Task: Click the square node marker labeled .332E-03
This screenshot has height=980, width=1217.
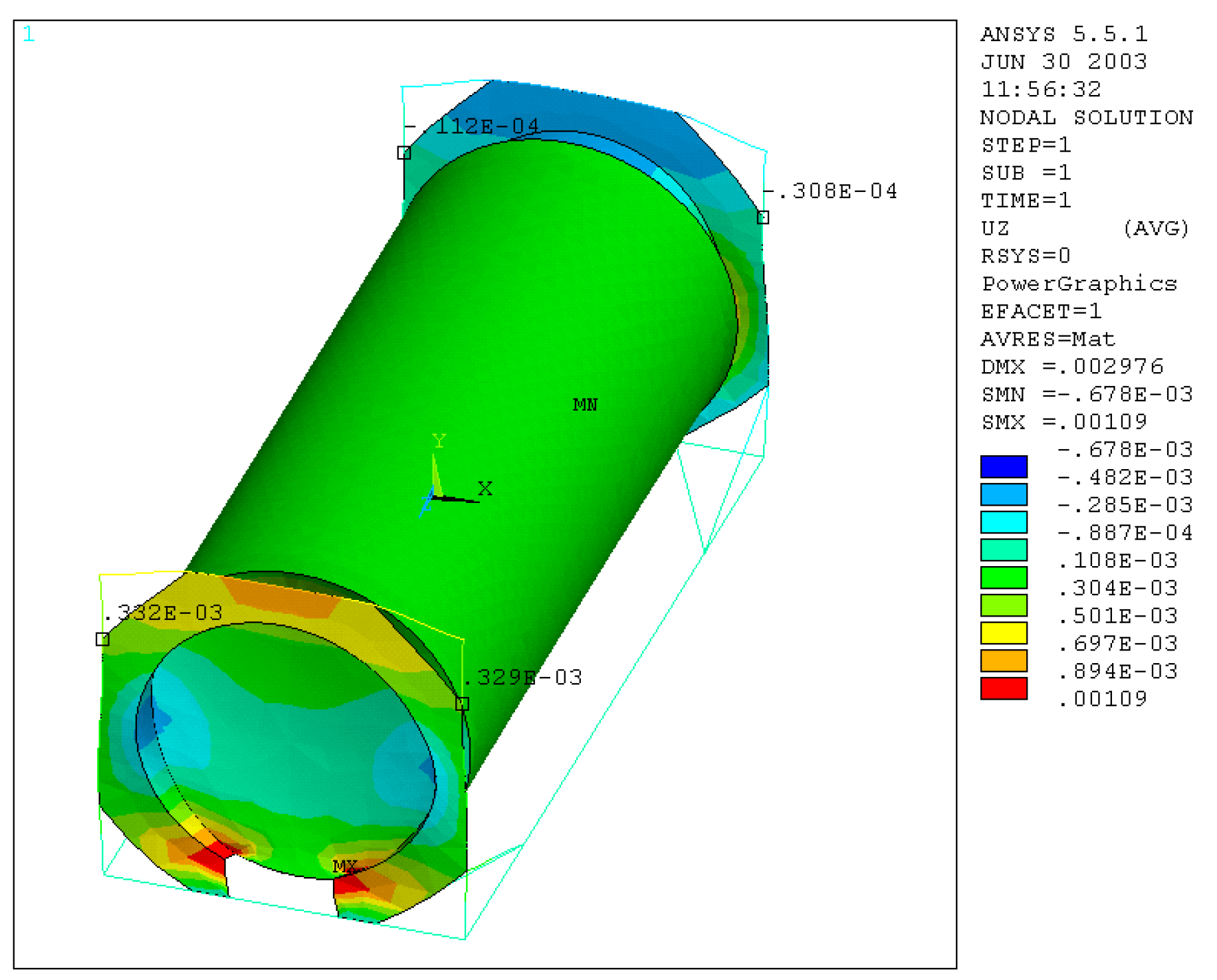Action: [x=102, y=639]
